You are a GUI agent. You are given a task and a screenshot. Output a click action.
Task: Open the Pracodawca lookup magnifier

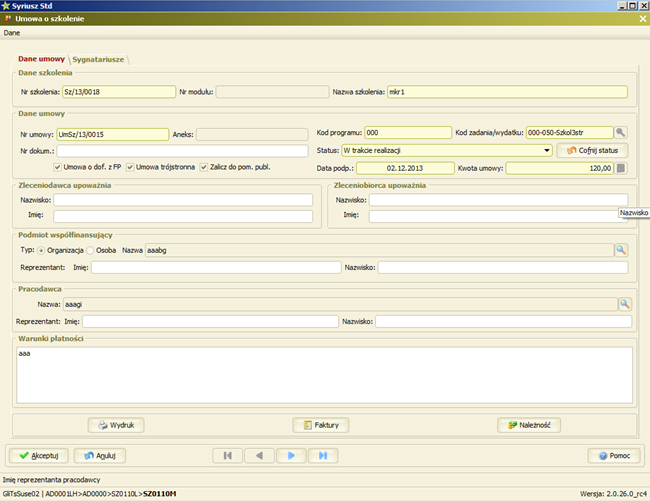coord(625,304)
